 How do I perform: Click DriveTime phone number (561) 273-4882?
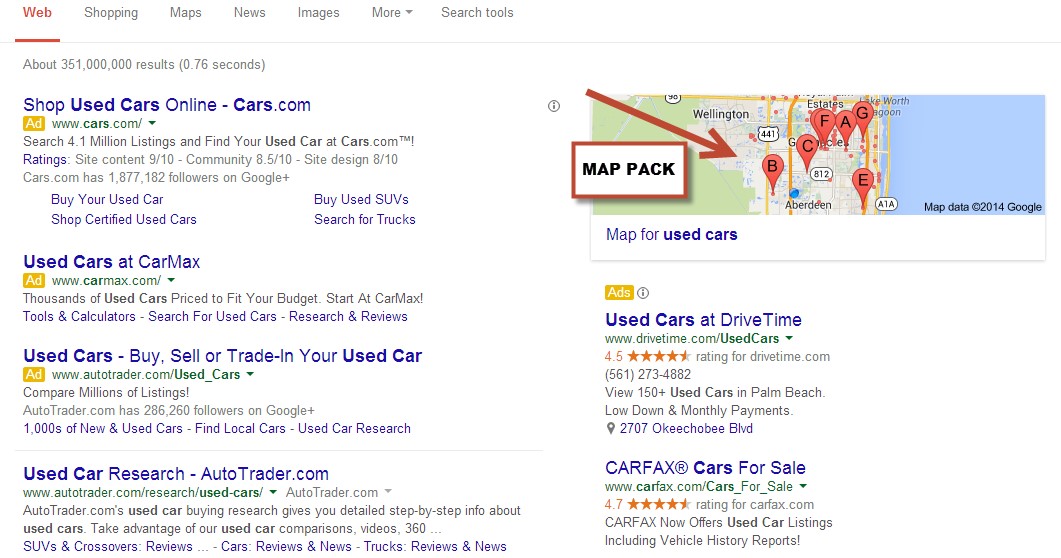[648, 375]
